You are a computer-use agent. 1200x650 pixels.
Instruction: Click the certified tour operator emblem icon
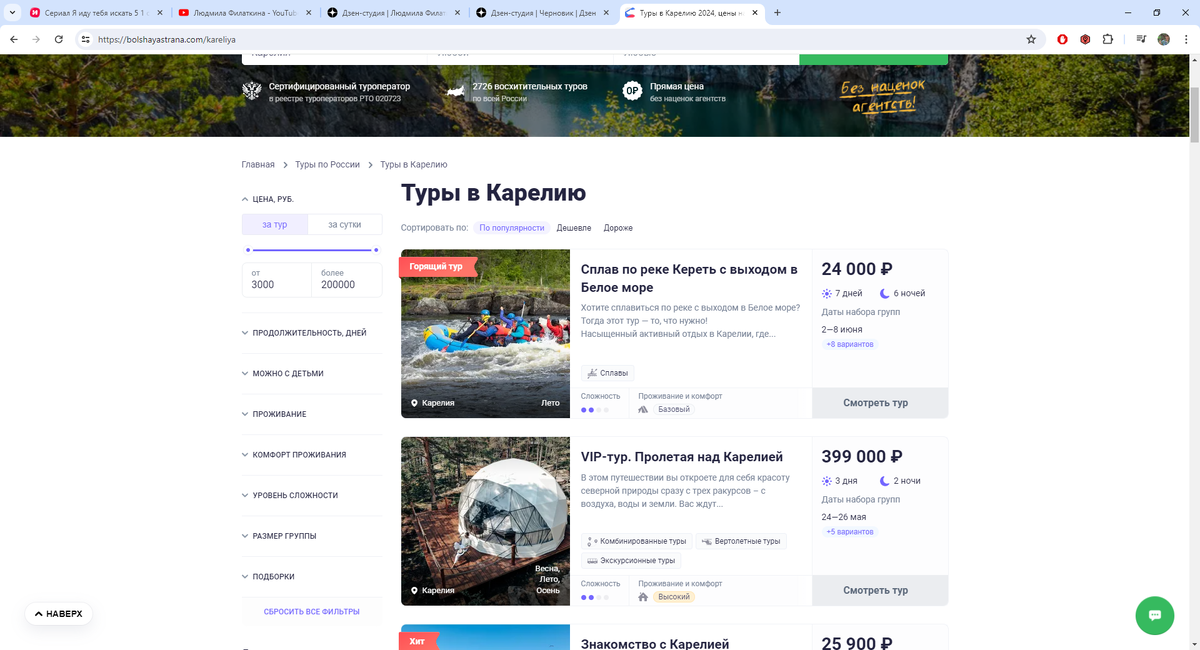[251, 91]
